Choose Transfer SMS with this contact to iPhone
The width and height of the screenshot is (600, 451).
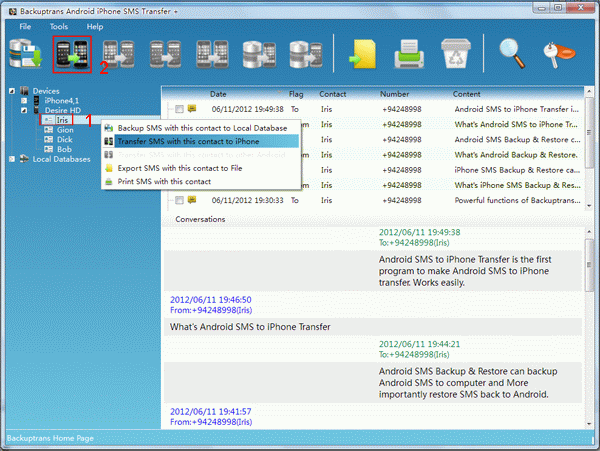click(201, 141)
